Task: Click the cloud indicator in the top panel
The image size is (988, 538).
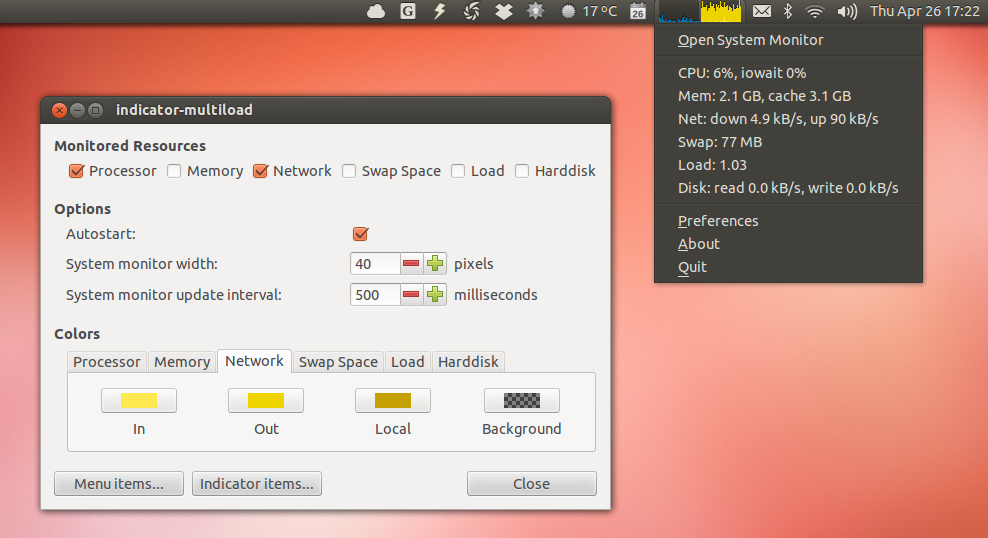Action: (x=376, y=11)
